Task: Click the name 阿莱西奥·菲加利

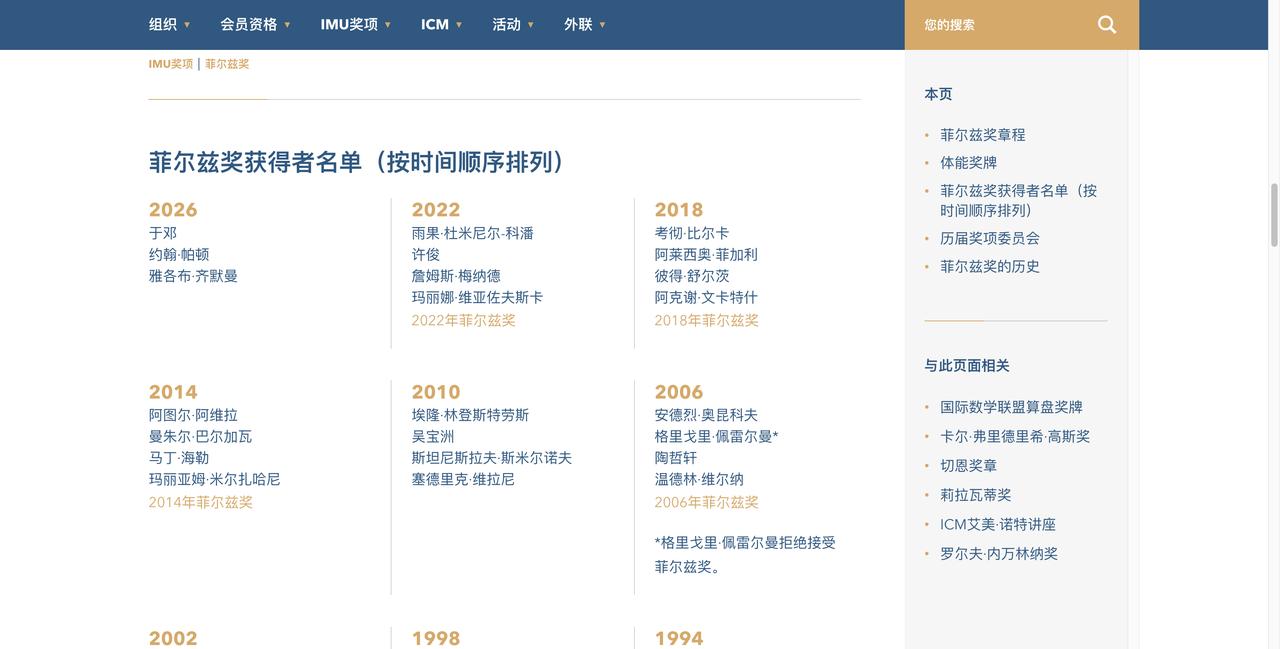Action: point(707,255)
